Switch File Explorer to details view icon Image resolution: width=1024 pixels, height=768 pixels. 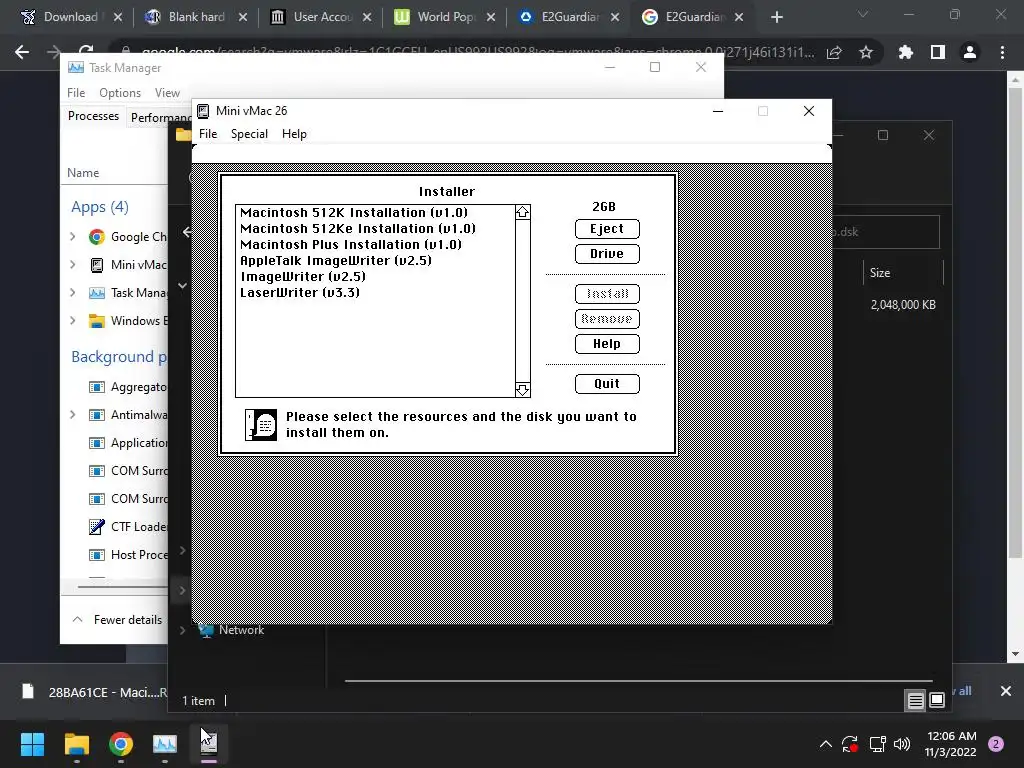click(916, 701)
